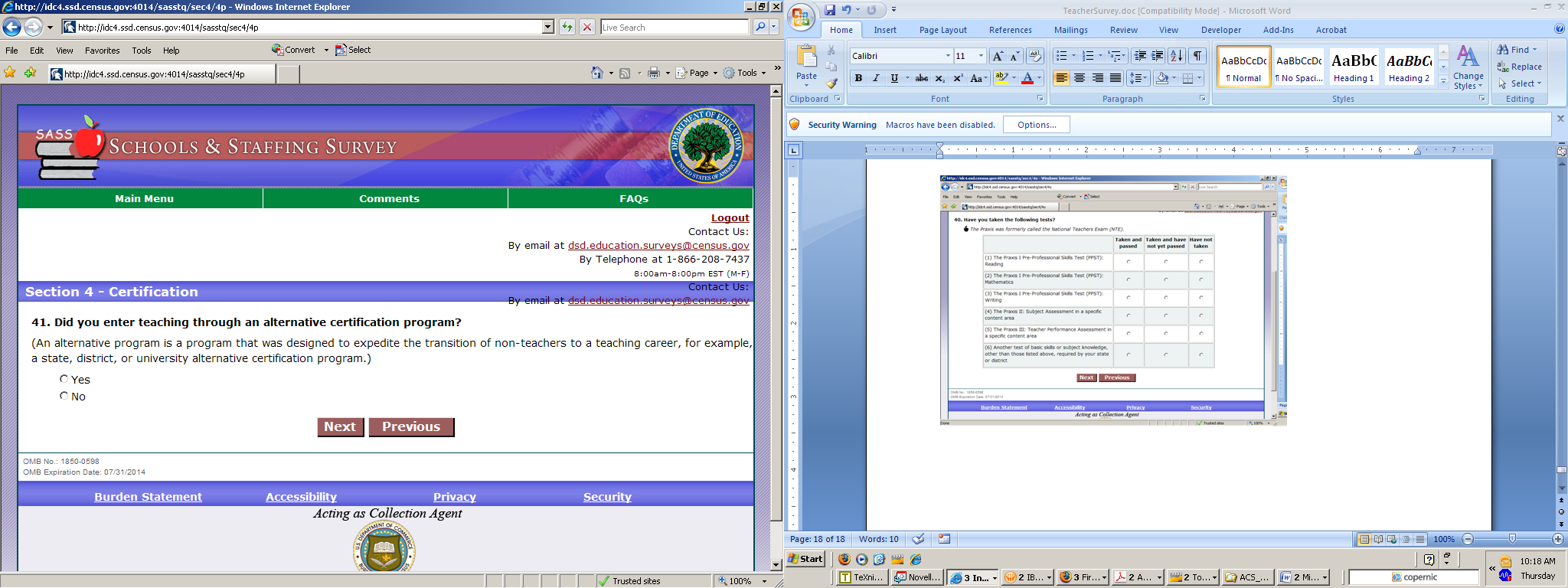The width and height of the screenshot is (1568, 588).
Task: Open the font name dropdown showing Calibri
Action: click(x=948, y=56)
